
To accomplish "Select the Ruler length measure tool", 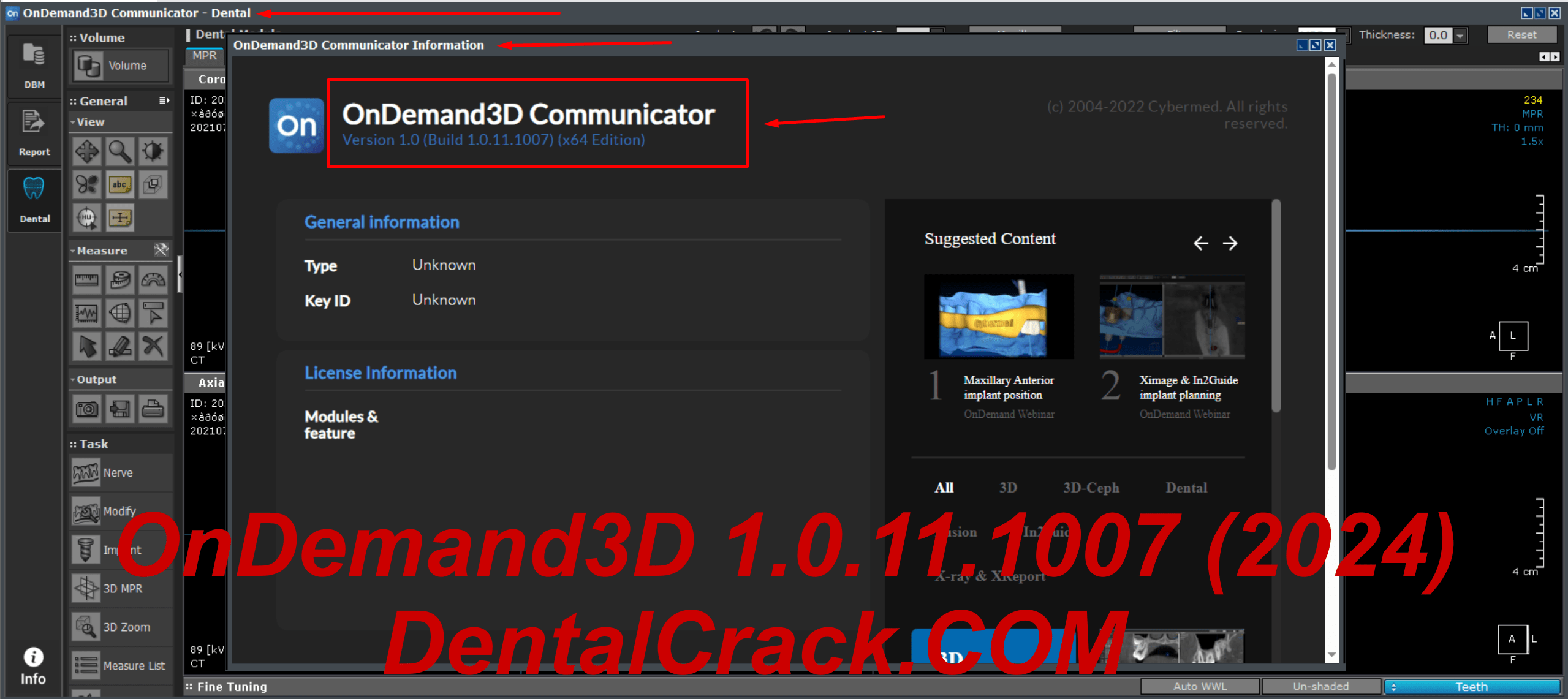I will [86, 280].
